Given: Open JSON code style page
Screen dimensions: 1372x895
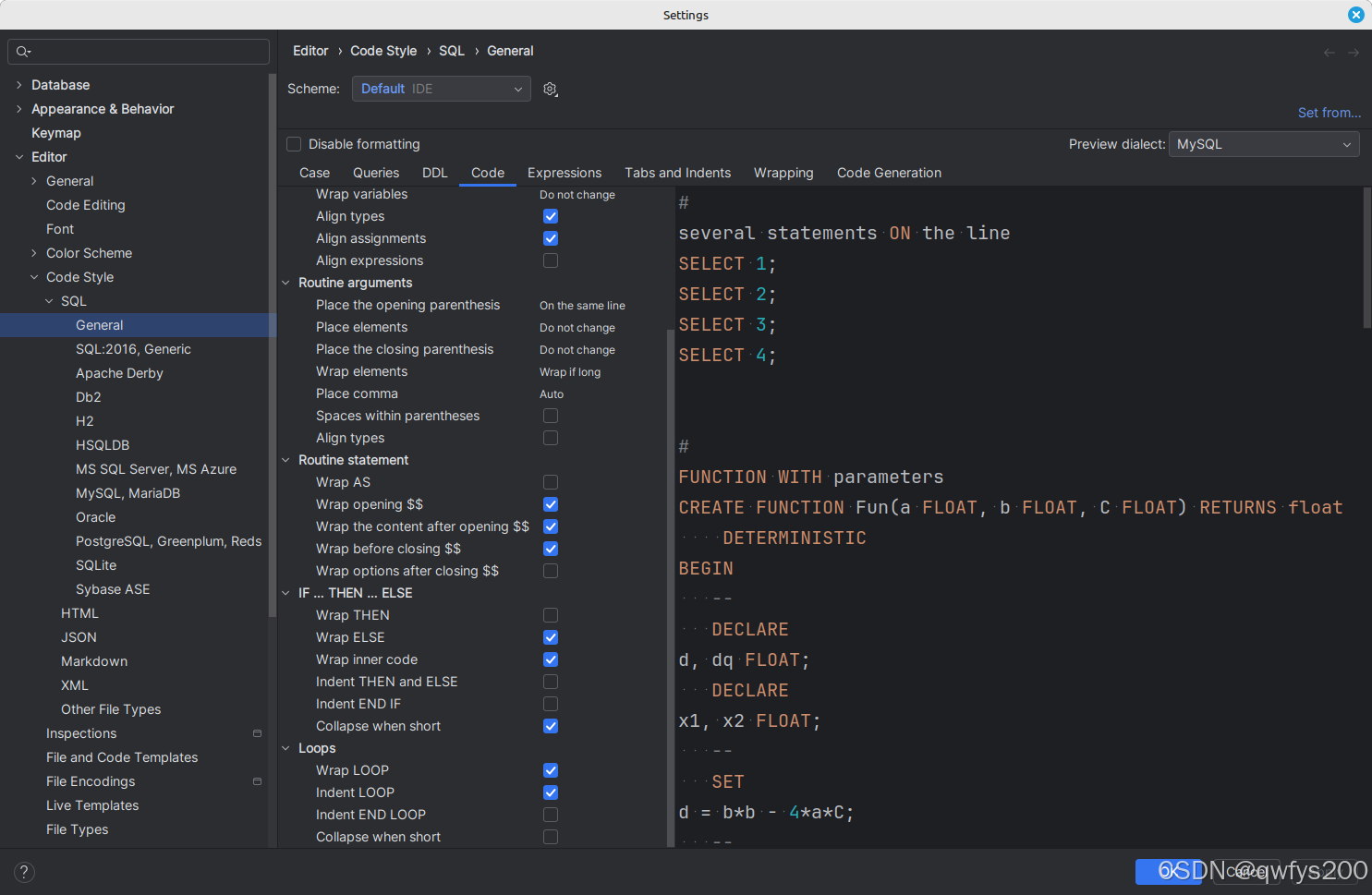Looking at the screenshot, I should (79, 637).
